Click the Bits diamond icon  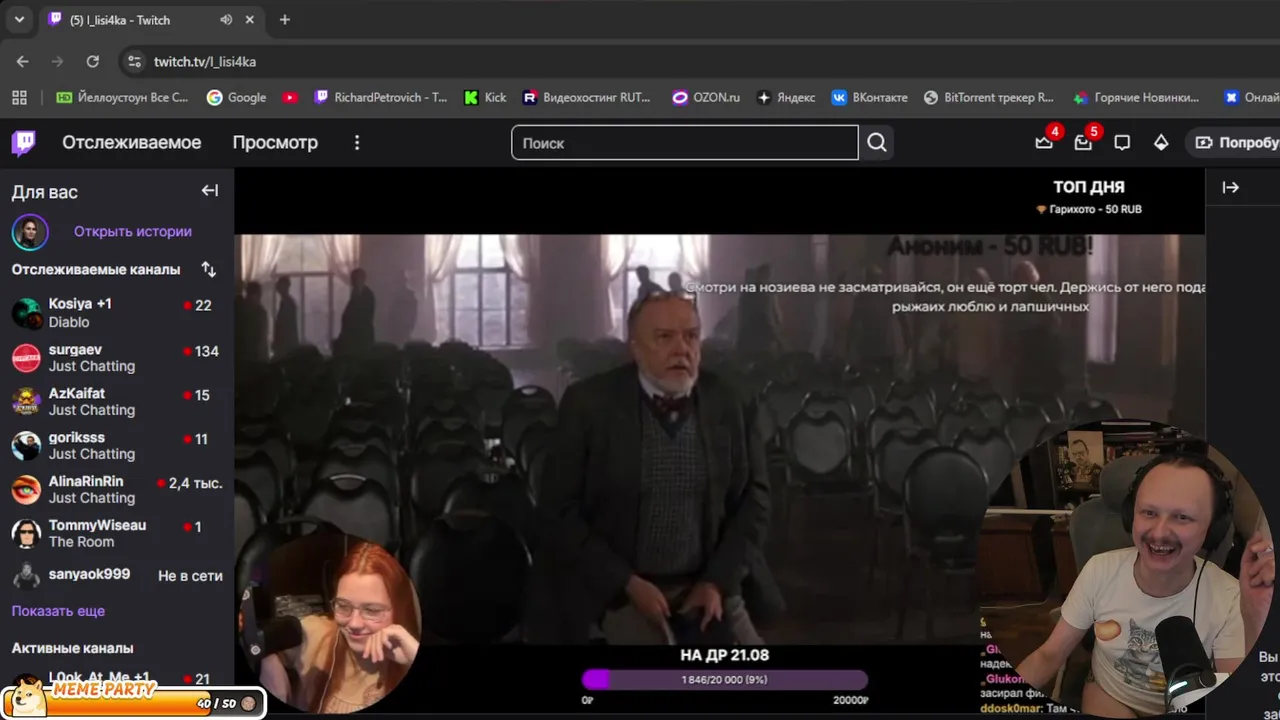(1161, 143)
